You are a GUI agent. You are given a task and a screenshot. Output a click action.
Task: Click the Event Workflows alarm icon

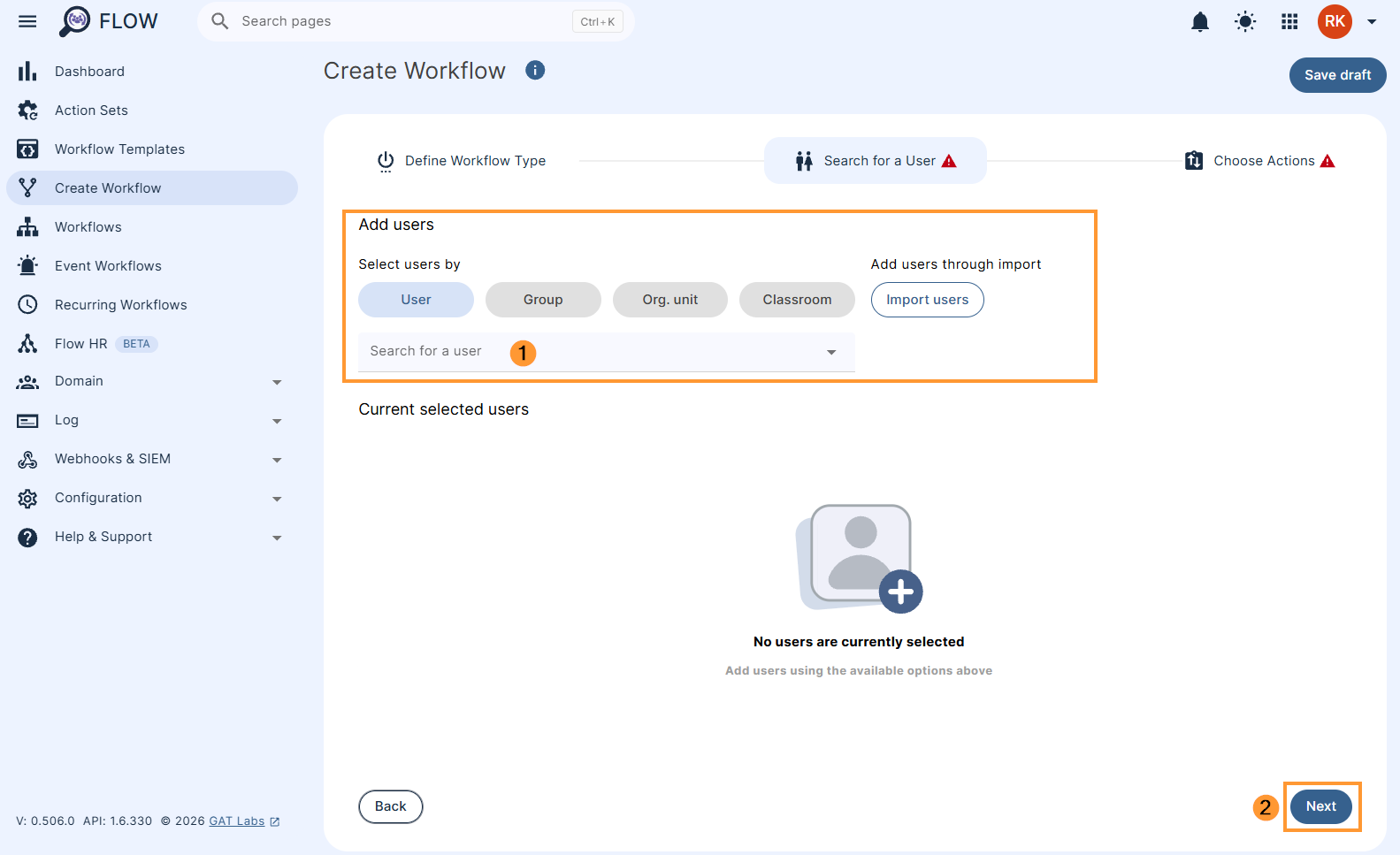pyautogui.click(x=27, y=266)
